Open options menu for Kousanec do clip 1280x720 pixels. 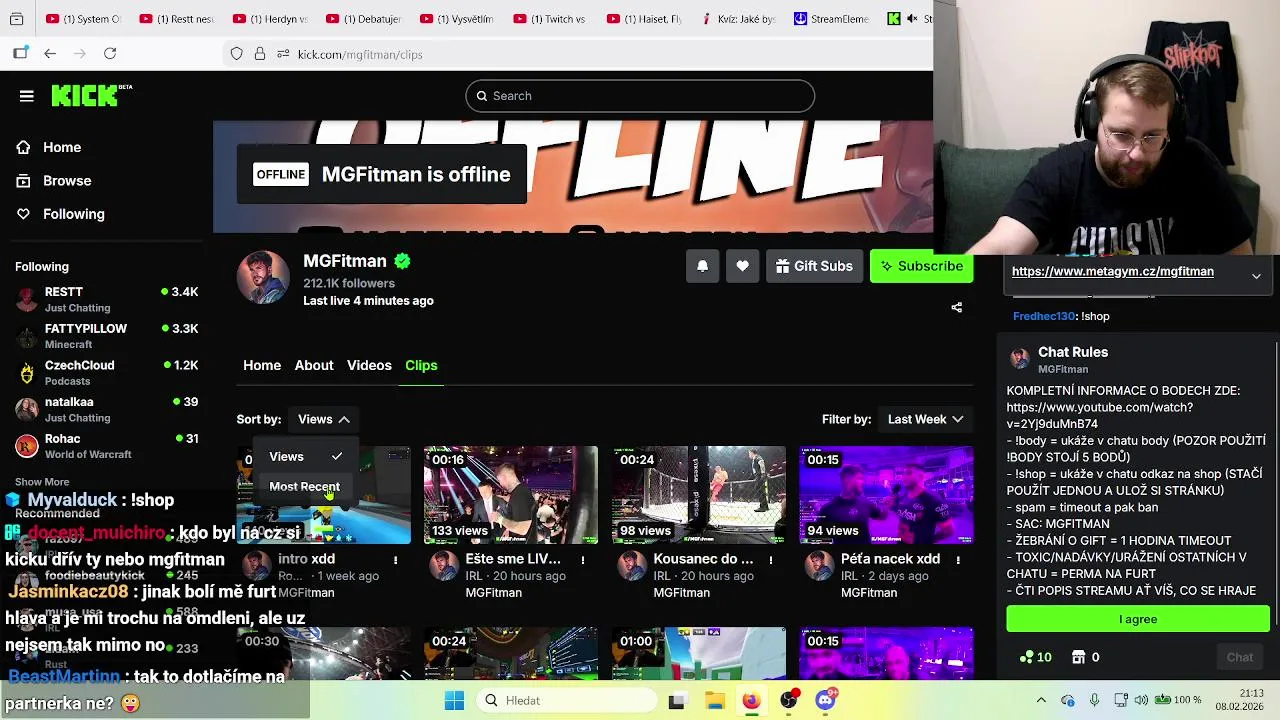[x=771, y=561]
